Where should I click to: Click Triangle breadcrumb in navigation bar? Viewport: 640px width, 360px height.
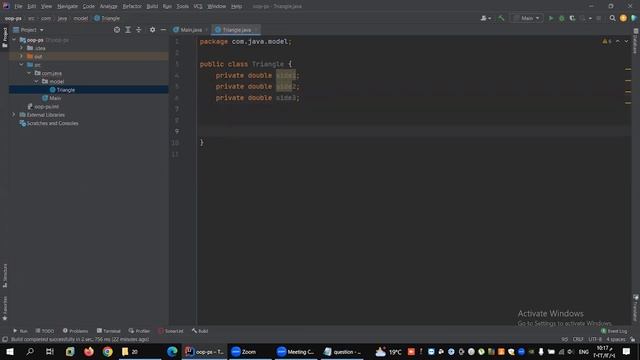tap(107, 18)
